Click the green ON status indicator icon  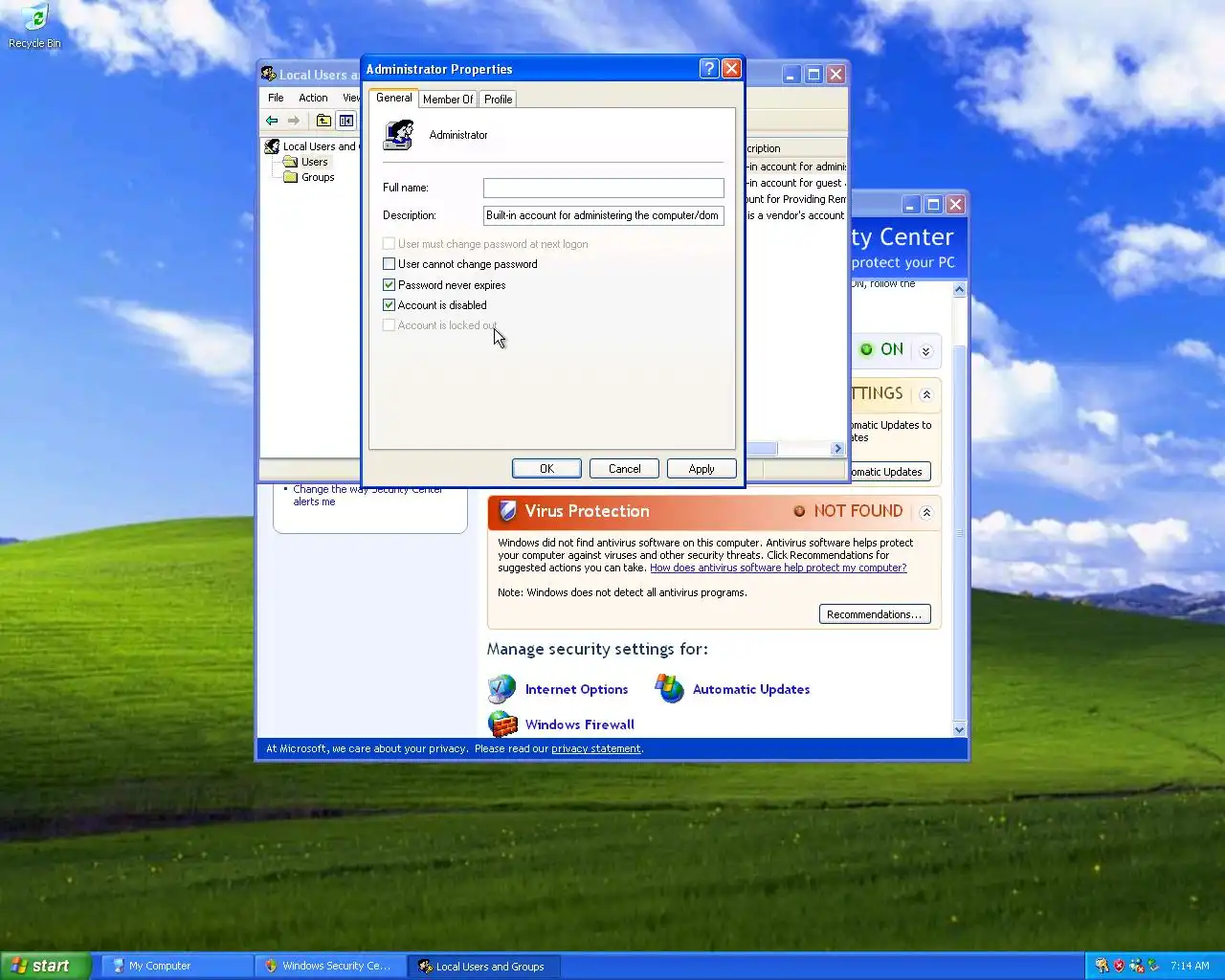click(866, 349)
